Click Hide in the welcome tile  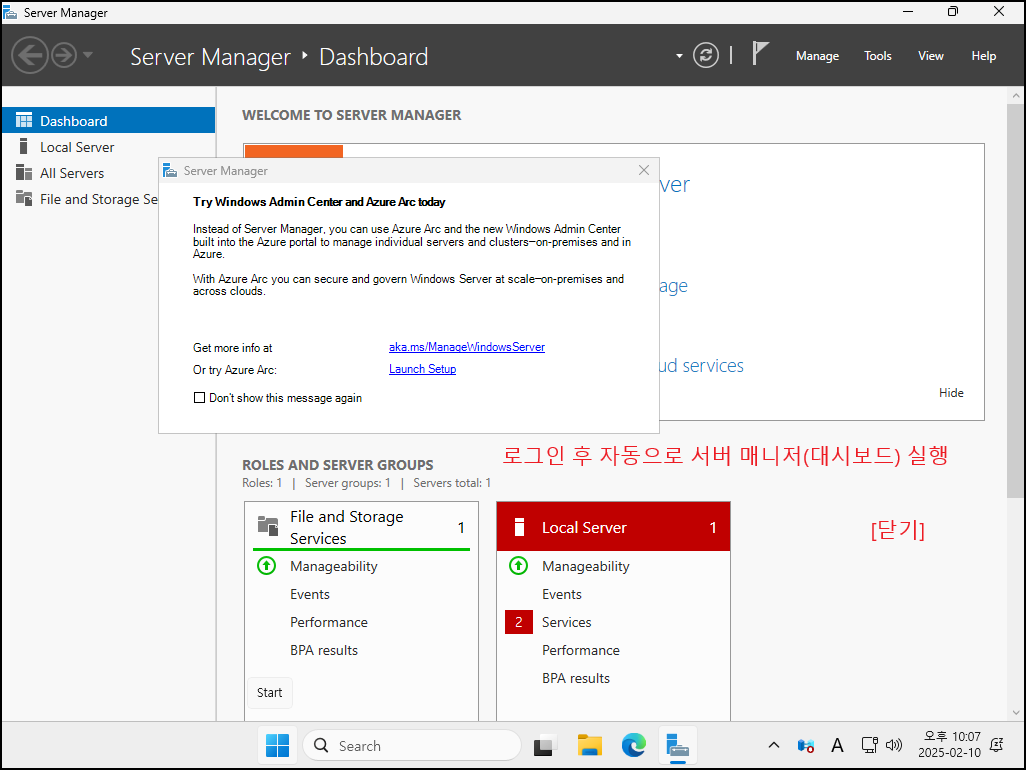[x=951, y=393]
